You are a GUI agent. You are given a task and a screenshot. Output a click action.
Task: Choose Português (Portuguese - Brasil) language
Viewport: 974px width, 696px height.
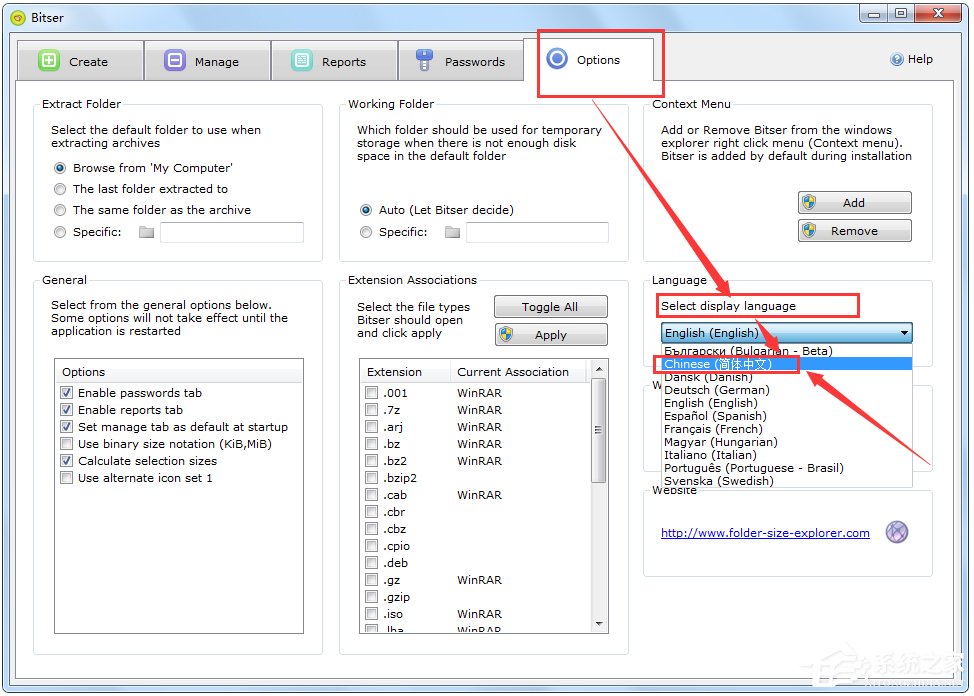point(786,469)
